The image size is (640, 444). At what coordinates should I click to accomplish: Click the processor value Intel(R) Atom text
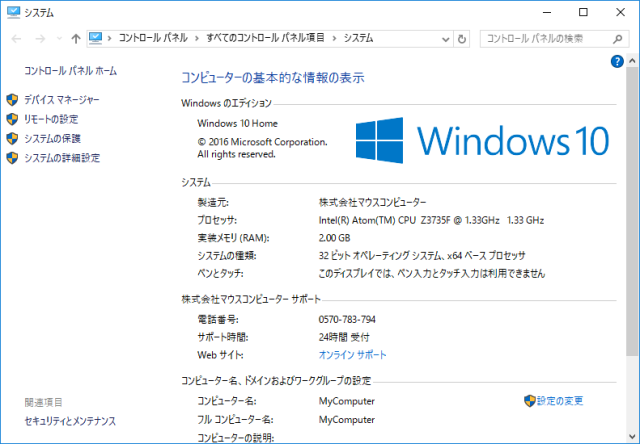[x=431, y=220]
